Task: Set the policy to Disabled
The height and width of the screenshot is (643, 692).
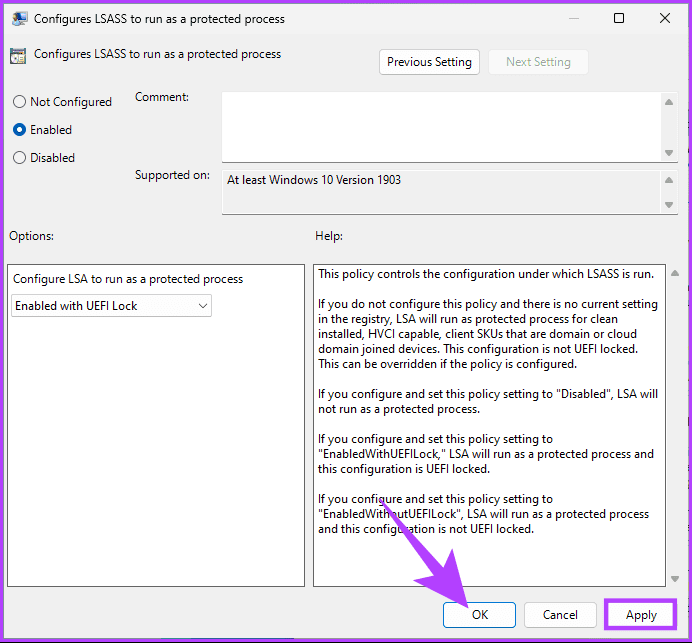Action: click(x=20, y=158)
